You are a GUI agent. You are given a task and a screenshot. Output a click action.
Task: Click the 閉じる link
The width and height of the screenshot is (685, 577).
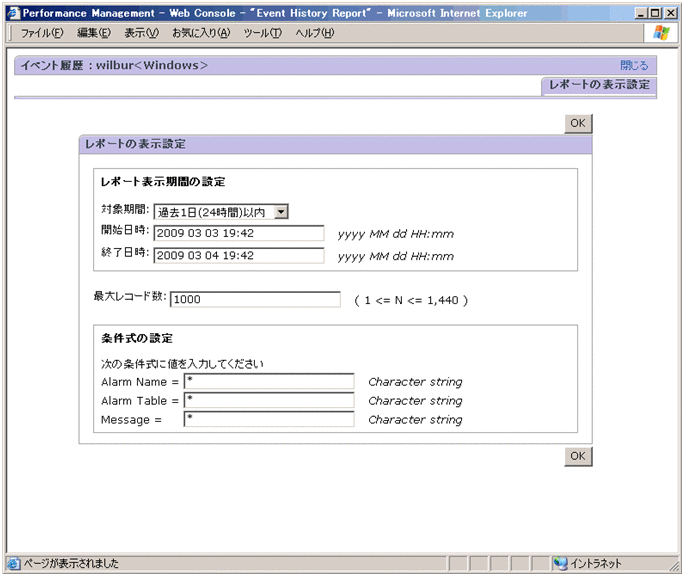point(634,66)
